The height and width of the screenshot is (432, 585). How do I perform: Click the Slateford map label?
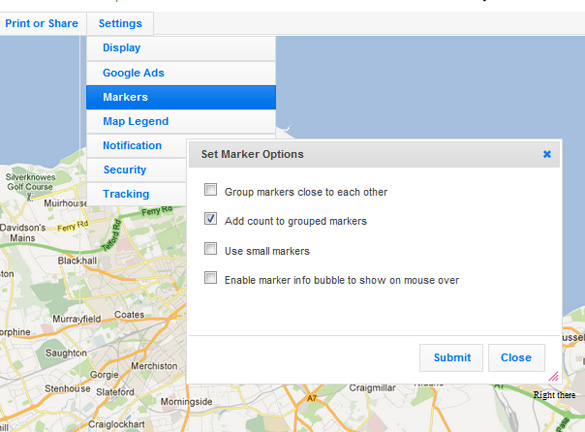[x=115, y=392]
